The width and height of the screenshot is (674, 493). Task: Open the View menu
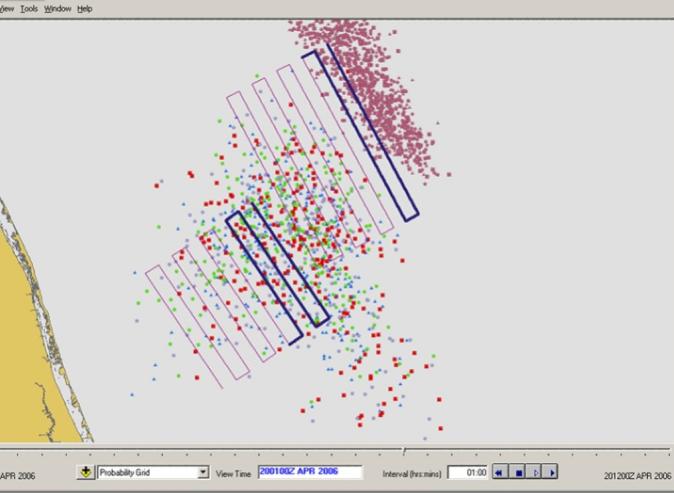tap(7, 9)
